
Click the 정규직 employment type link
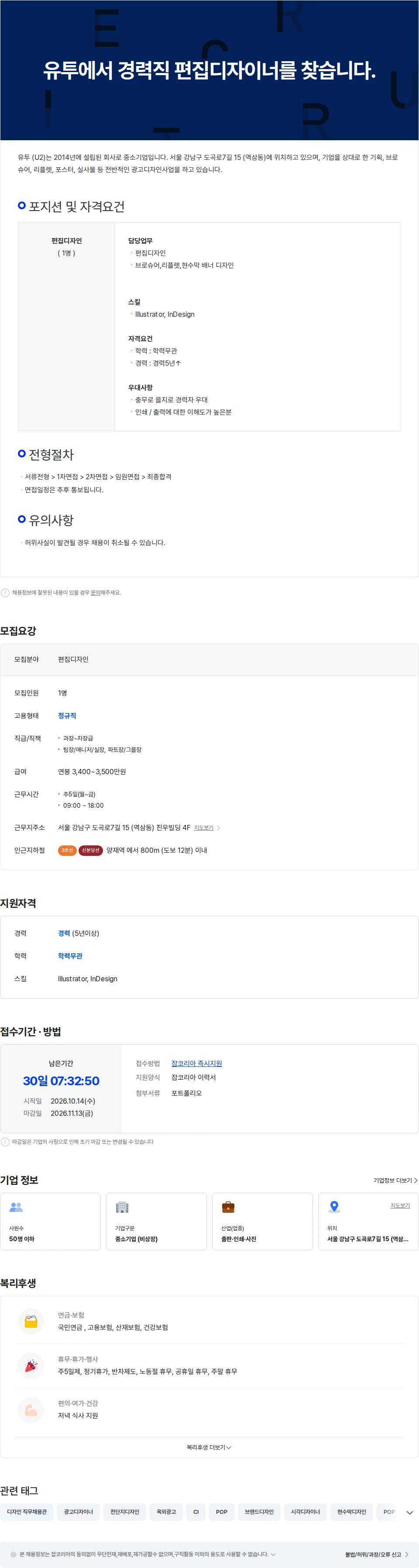pyautogui.click(x=67, y=716)
